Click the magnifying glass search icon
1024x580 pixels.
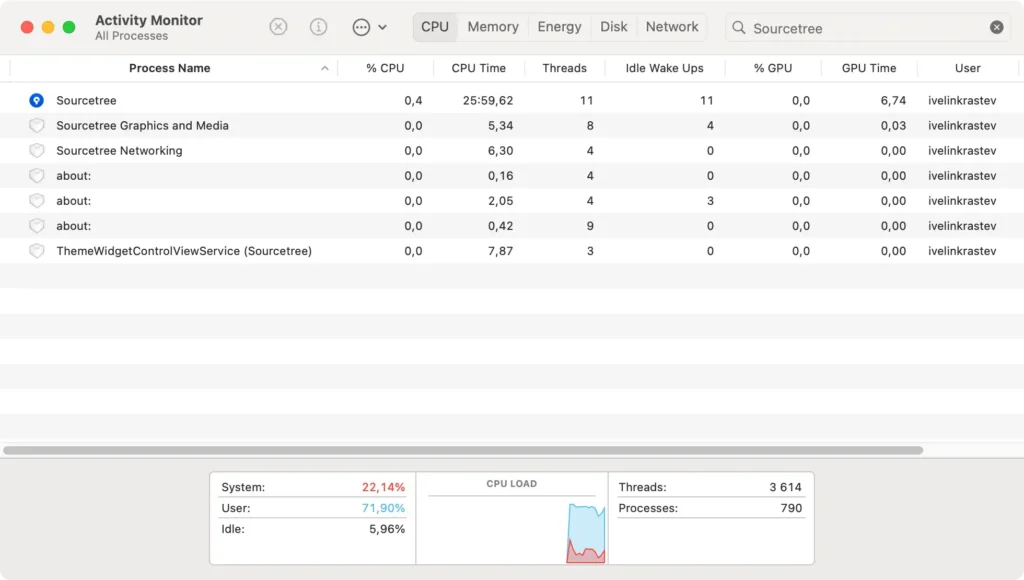(739, 27)
